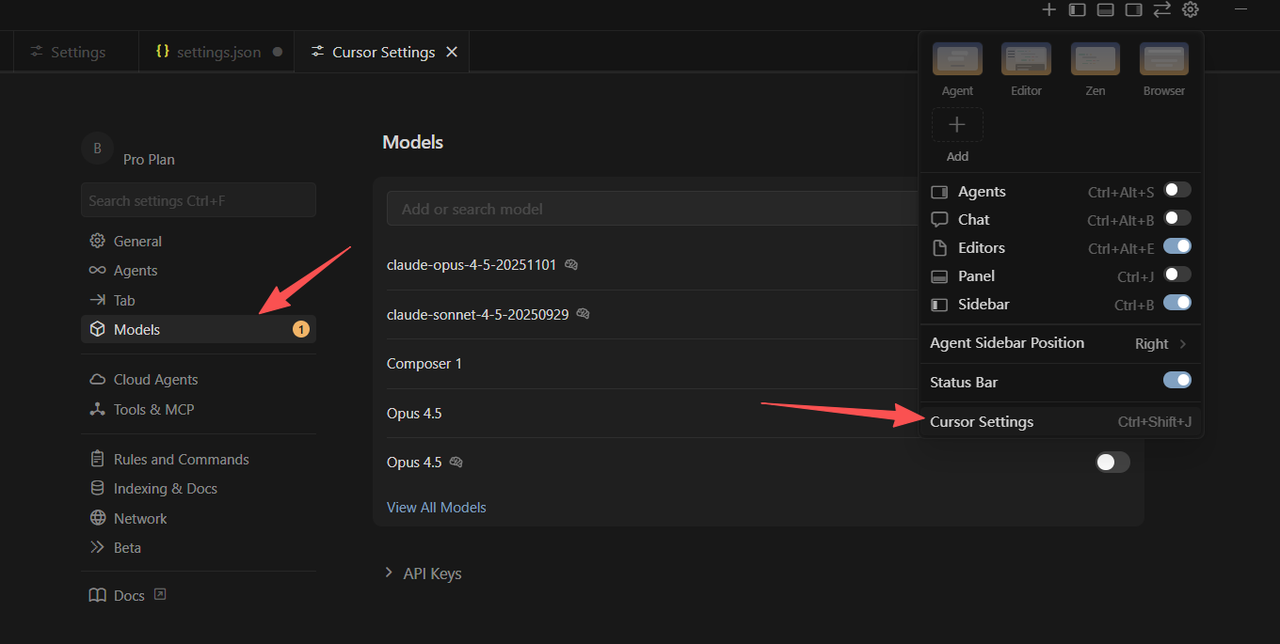Switch to the settings.json tab
Viewport: 1280px width, 644px height.
tap(219, 52)
